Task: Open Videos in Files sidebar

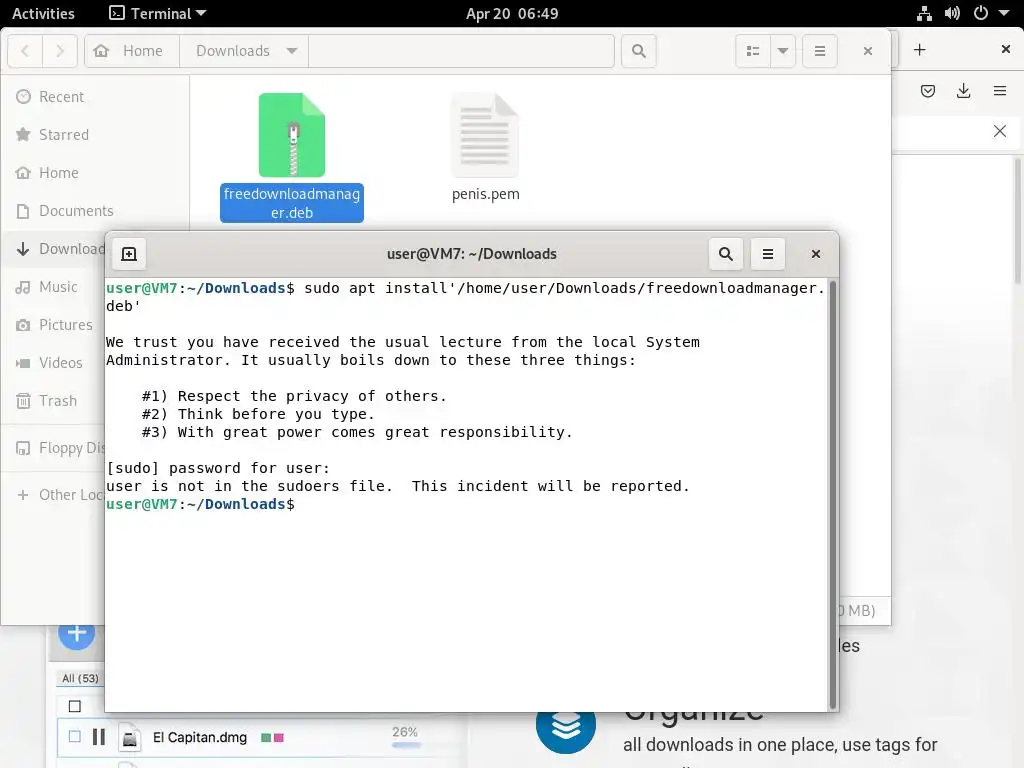Action: click(54, 362)
